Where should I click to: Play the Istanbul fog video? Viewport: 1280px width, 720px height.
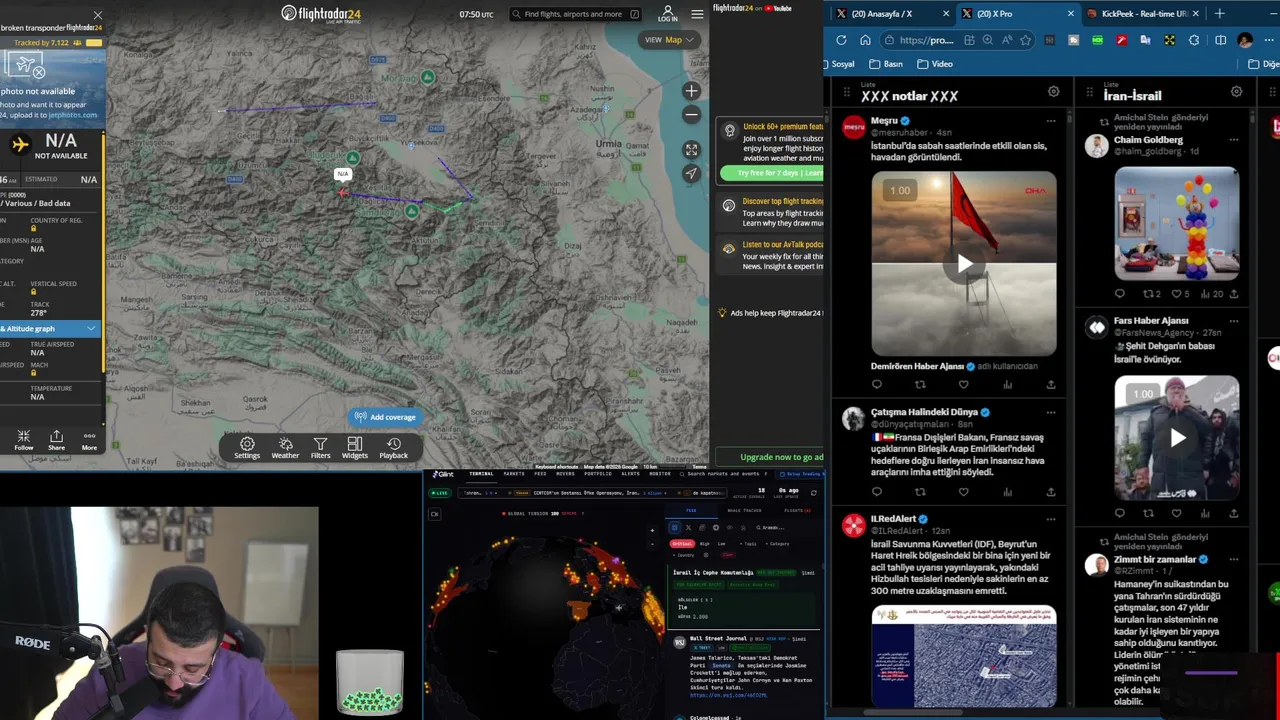tap(964, 264)
